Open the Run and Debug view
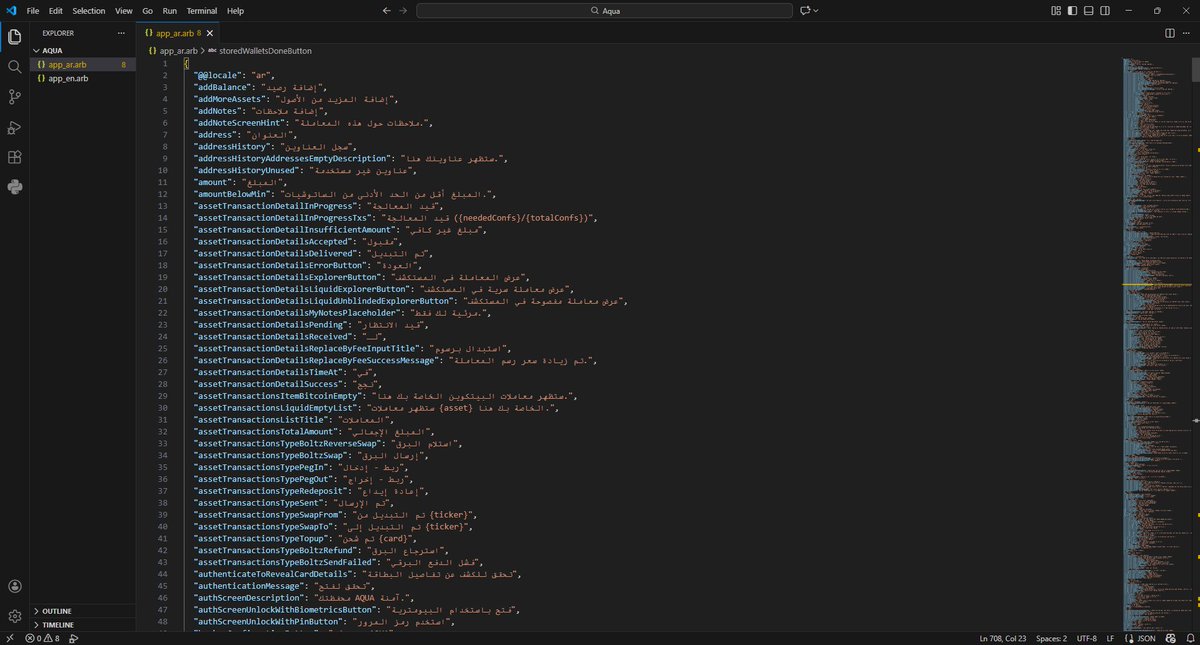1200x645 pixels. pos(15,127)
